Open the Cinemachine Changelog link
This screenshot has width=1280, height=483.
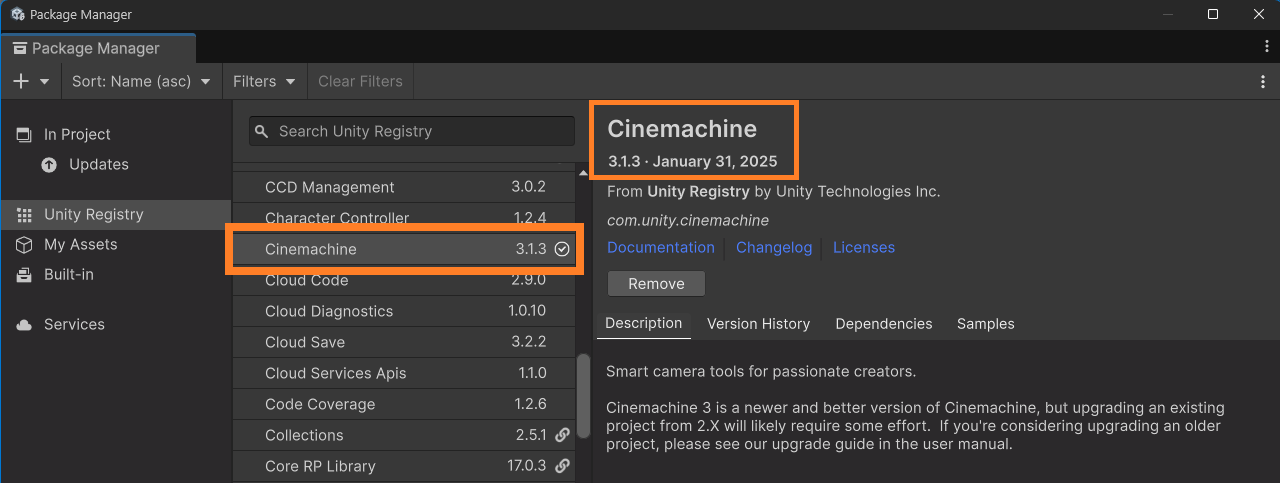click(774, 247)
